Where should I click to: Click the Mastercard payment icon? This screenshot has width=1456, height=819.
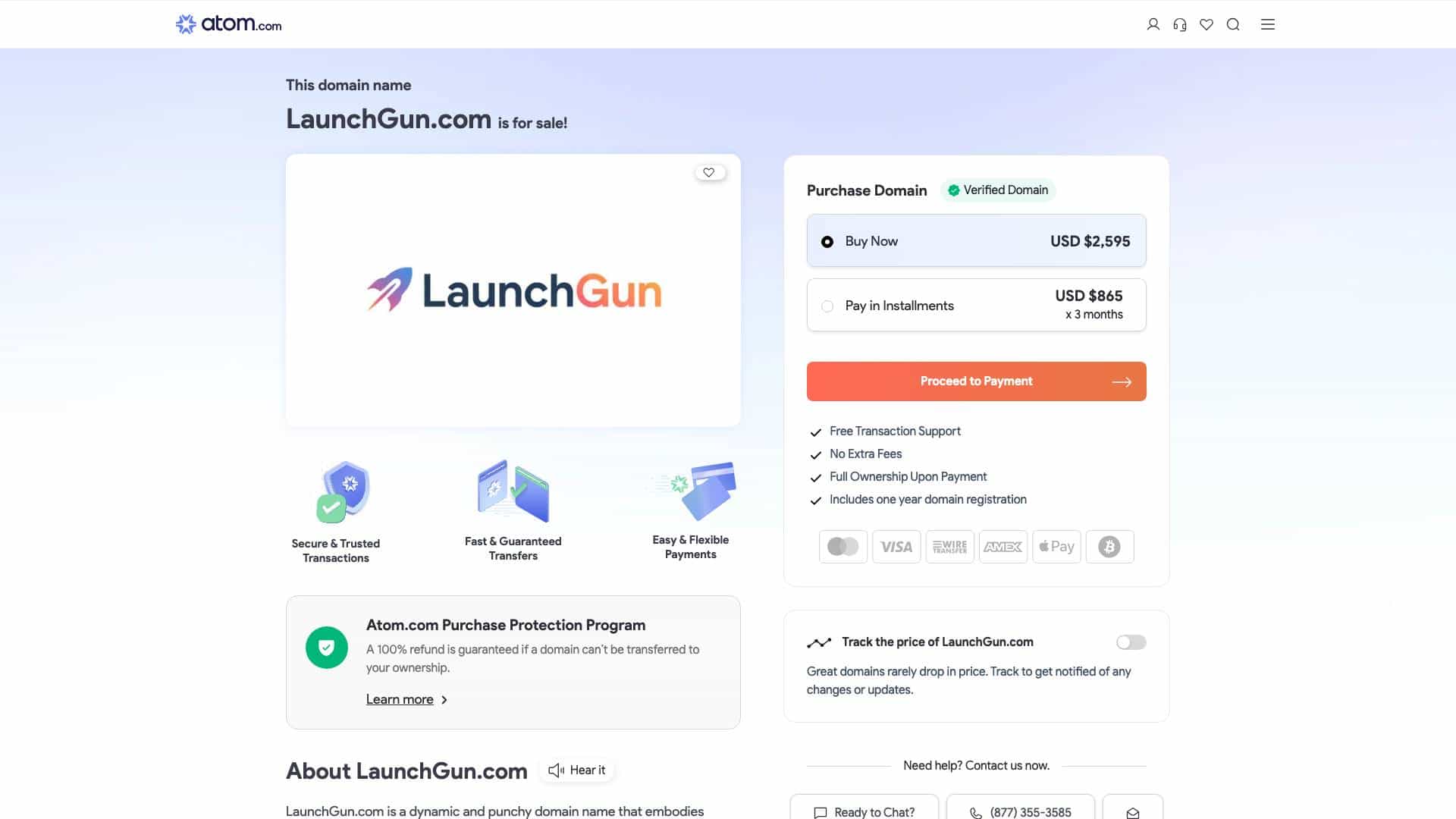point(843,546)
